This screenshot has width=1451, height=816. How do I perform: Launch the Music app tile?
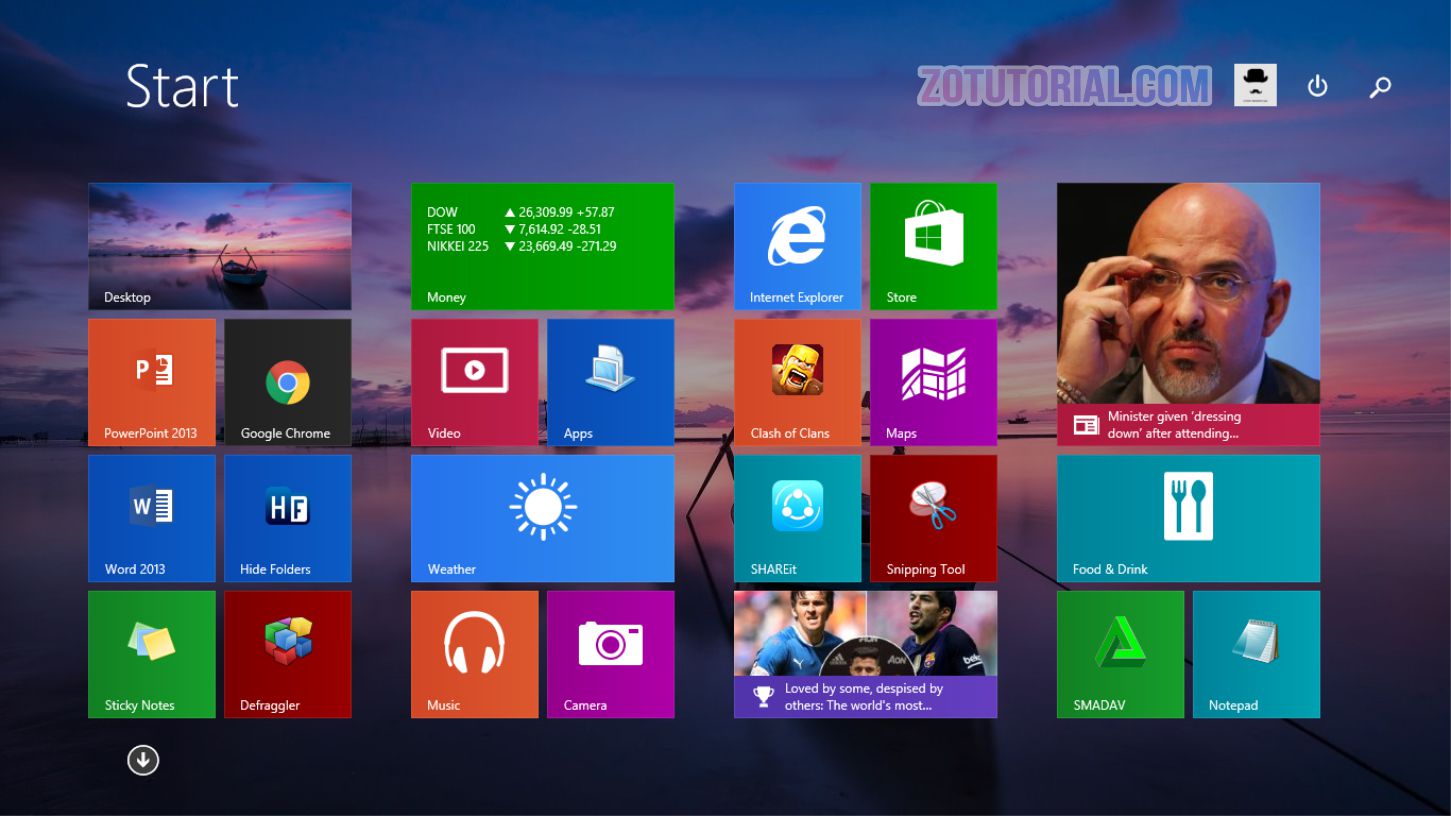pyautogui.click(x=475, y=654)
